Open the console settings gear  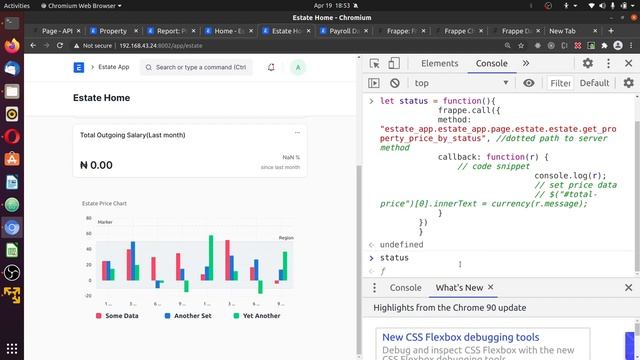629,83
